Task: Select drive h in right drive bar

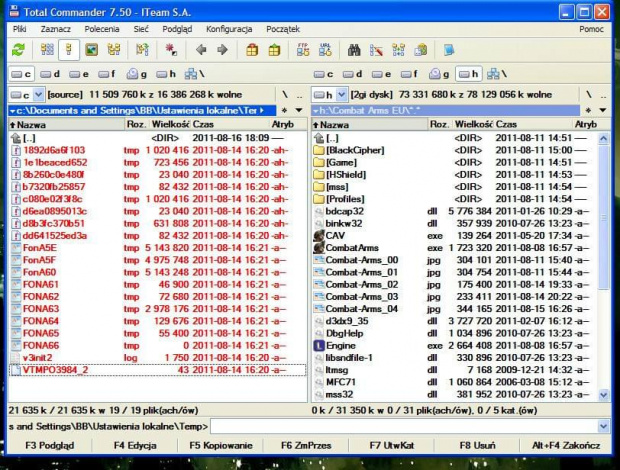Action: coord(469,74)
